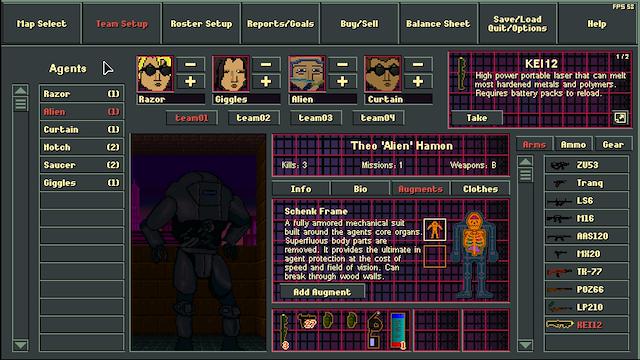Image resolution: width=640 pixels, height=360 pixels.
Task: Select team04
Action: point(378,118)
